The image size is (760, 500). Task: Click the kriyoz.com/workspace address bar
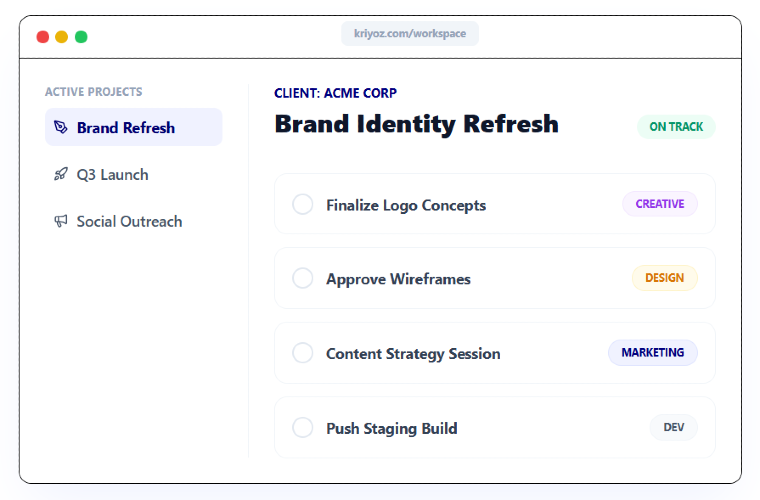(x=410, y=34)
